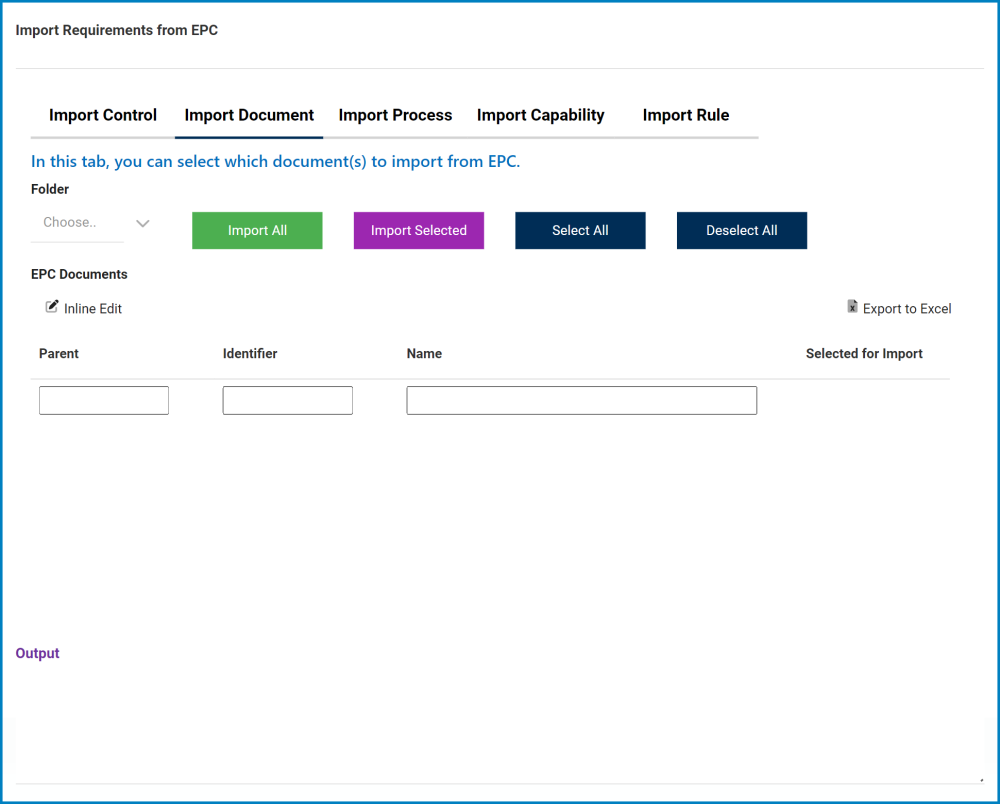The height and width of the screenshot is (804, 1000).
Task: Sort by the Parent column header
Action: point(58,353)
